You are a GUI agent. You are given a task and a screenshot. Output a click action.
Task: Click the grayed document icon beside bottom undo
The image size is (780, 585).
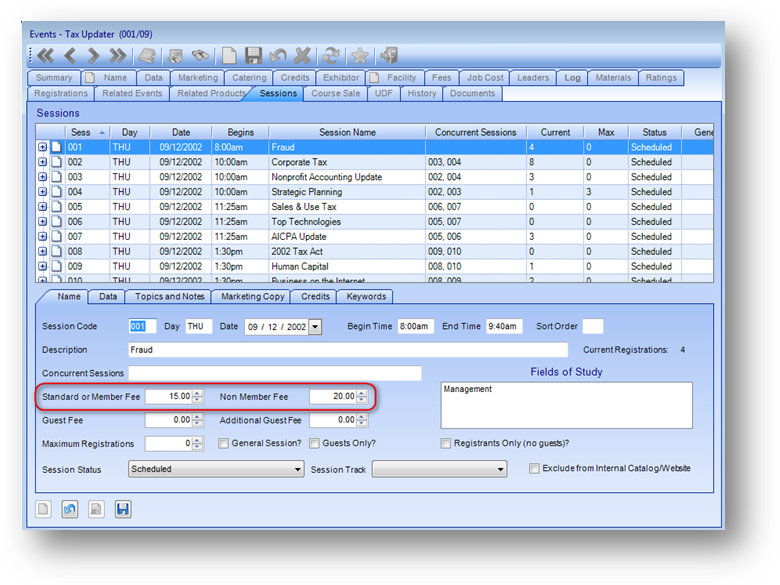coord(97,509)
